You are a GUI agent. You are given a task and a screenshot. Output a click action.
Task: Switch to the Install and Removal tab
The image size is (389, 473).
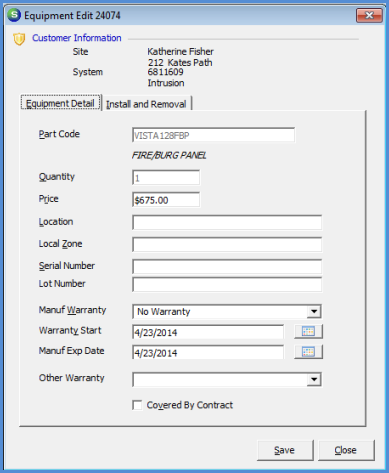point(146,104)
